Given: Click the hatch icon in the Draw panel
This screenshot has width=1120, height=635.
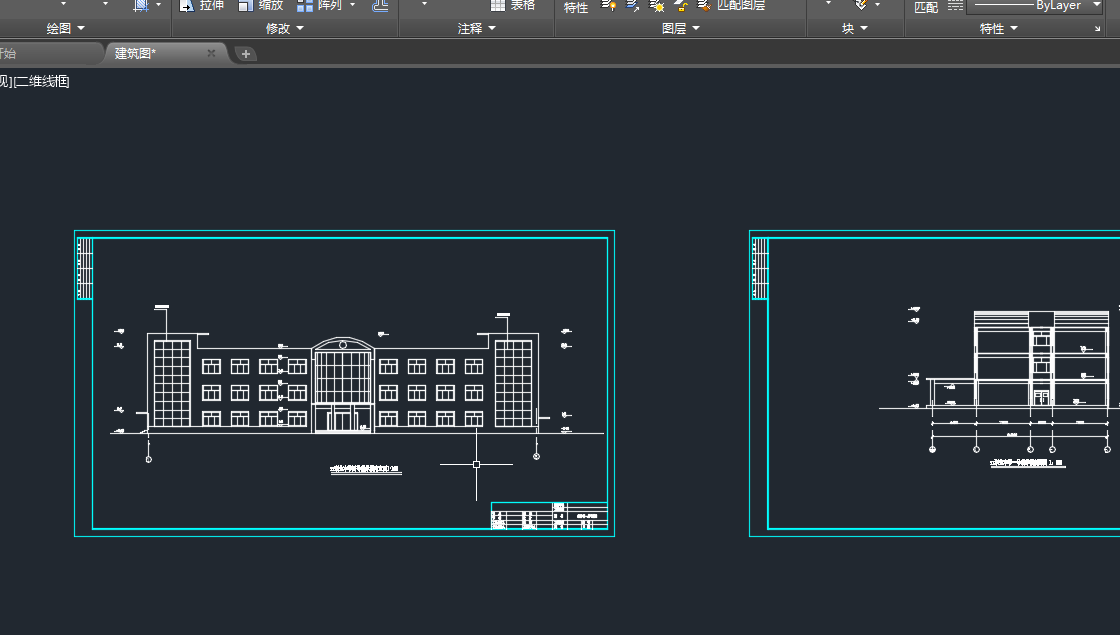Looking at the screenshot, I should point(141,5).
